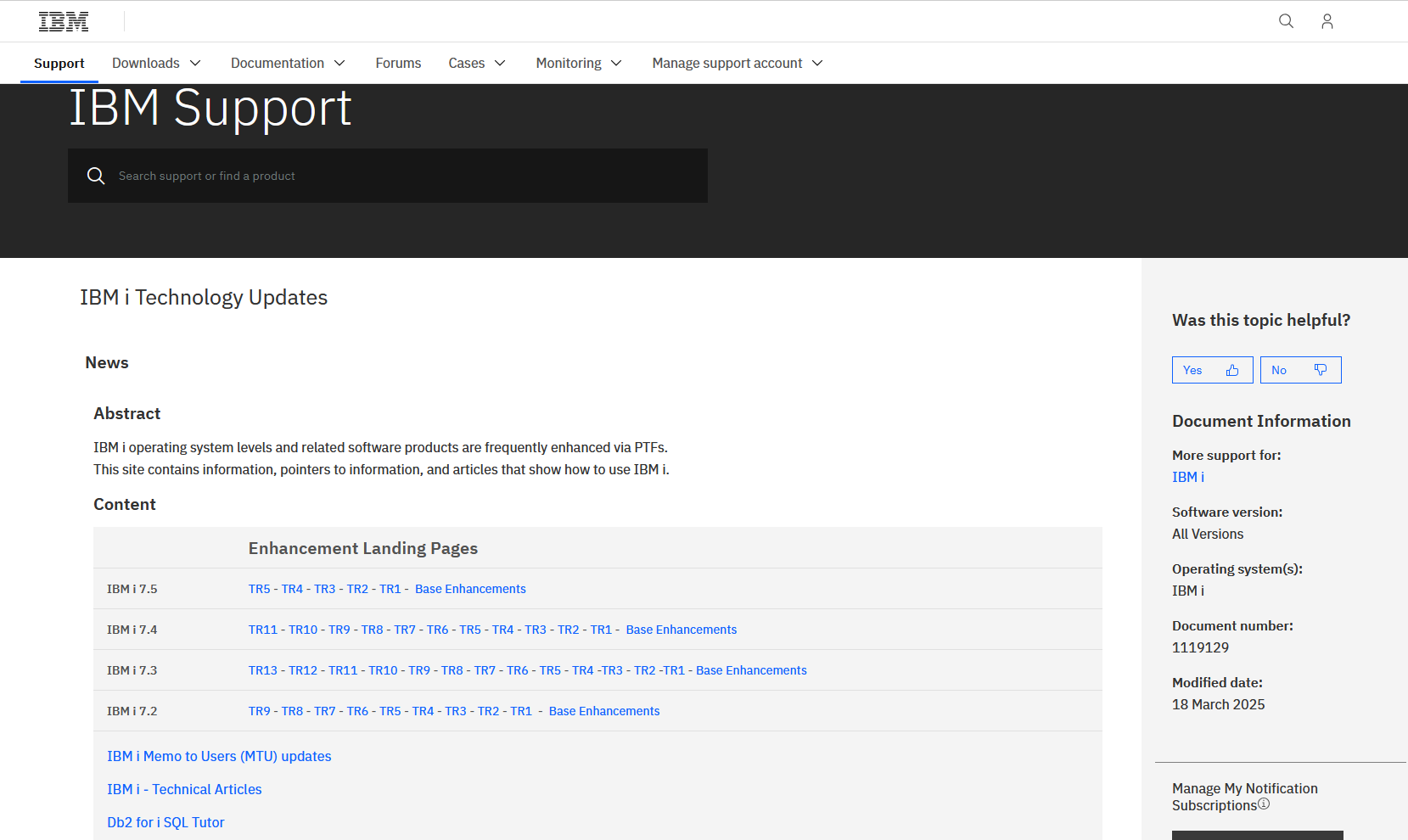Open TR9 in the IBM i 7.4 row
Screen dimensions: 1408x840
click(x=339, y=630)
